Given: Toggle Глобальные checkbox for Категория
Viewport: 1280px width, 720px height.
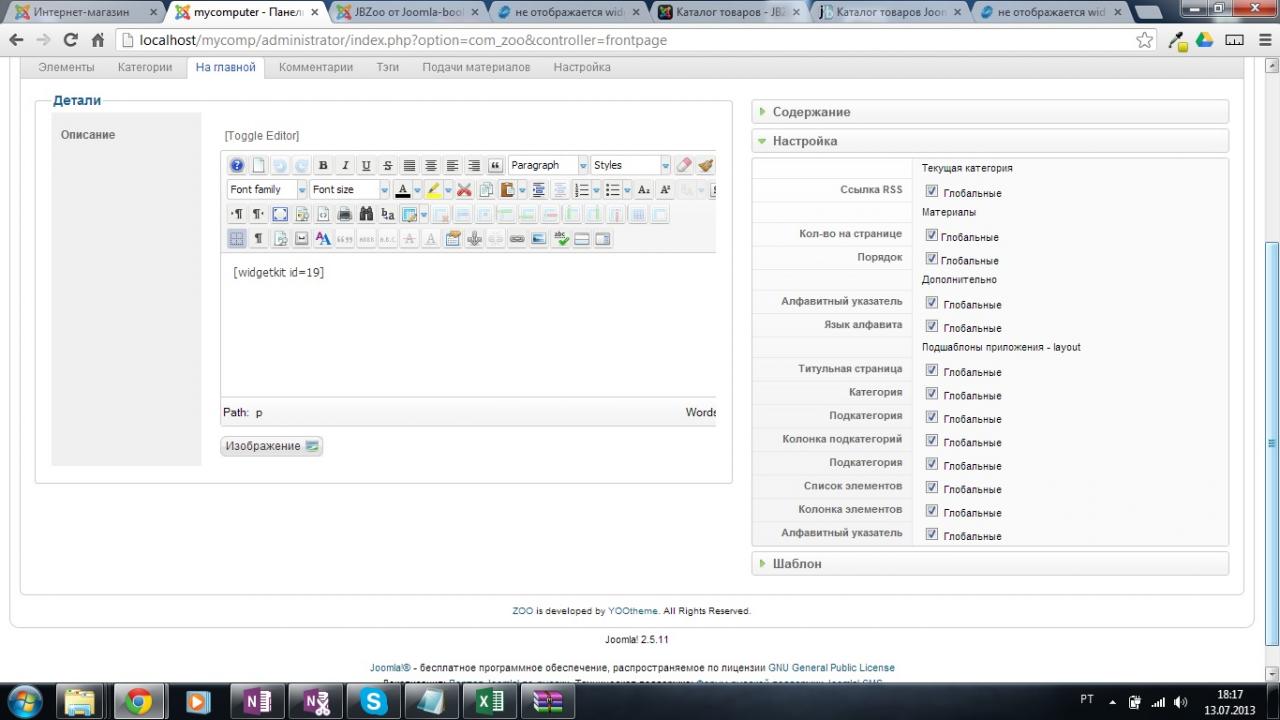Looking at the screenshot, I should (932, 394).
